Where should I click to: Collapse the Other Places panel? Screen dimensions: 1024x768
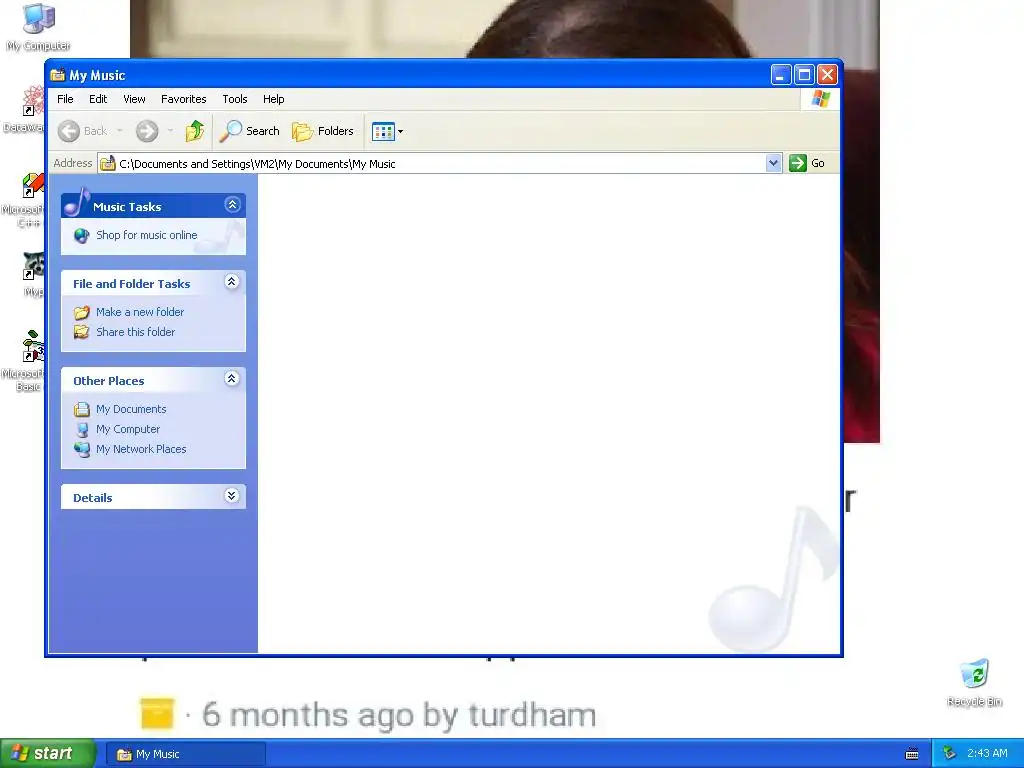232,379
